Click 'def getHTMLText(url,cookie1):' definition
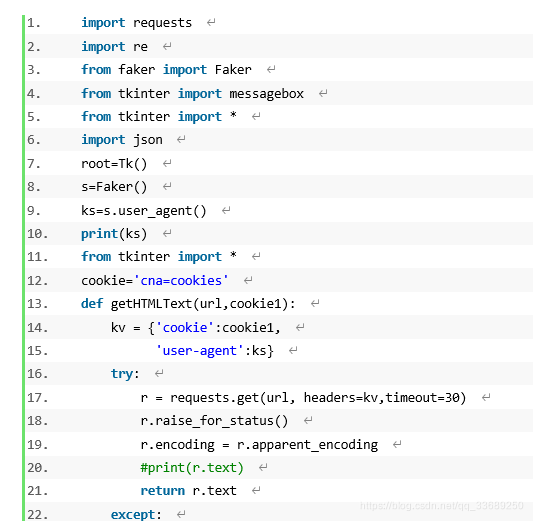The height and width of the screenshot is (521, 533). pyautogui.click(x=188, y=303)
